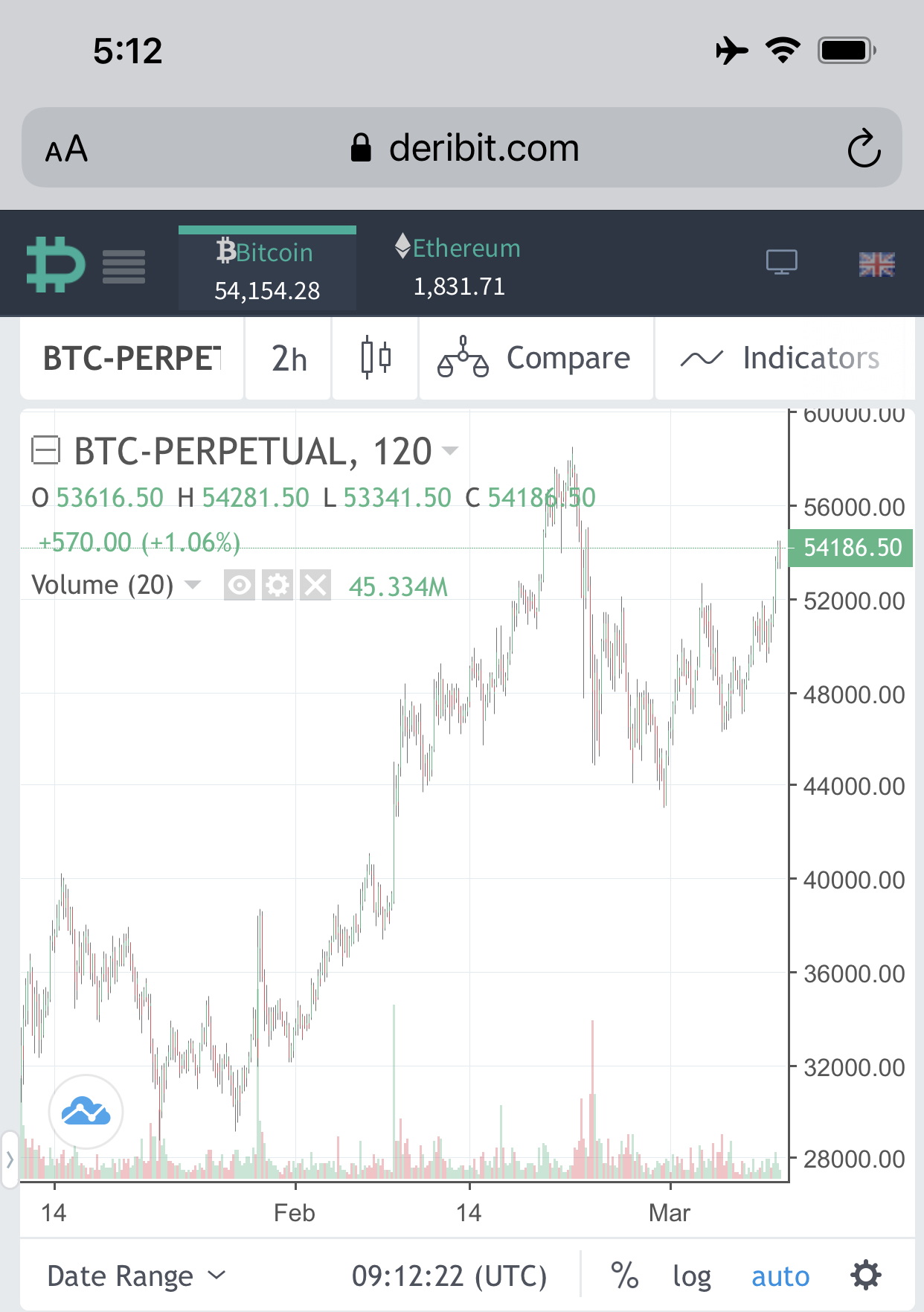Open the hamburger menu
The height and width of the screenshot is (1312, 924).
(123, 266)
